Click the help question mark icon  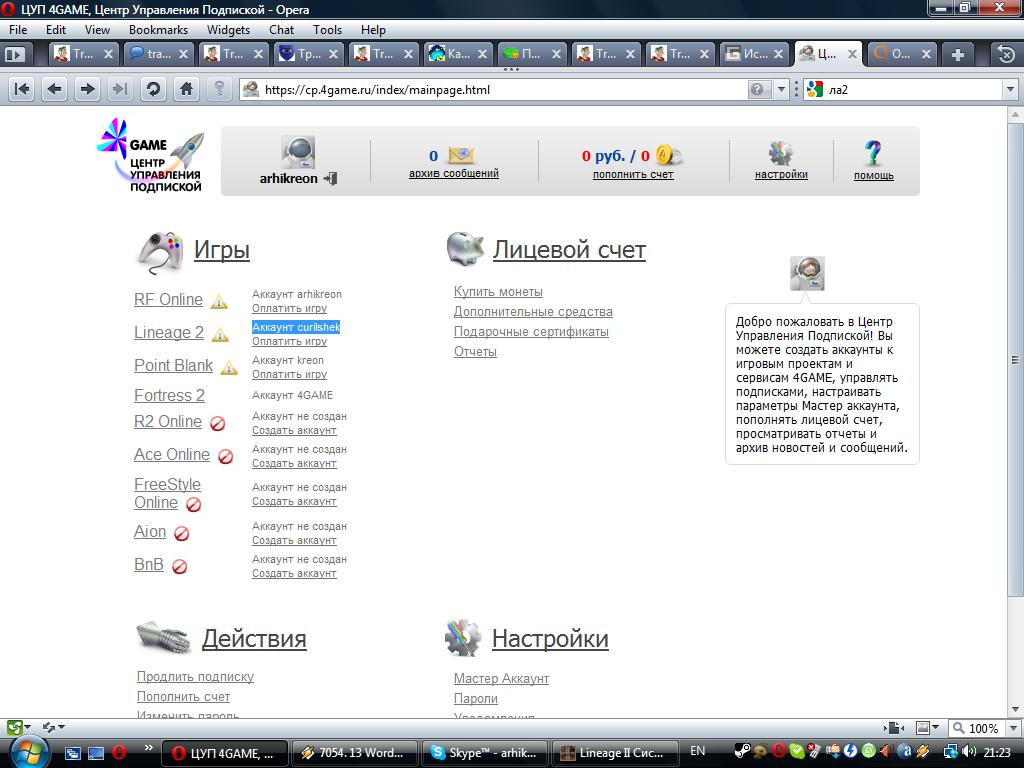(872, 153)
